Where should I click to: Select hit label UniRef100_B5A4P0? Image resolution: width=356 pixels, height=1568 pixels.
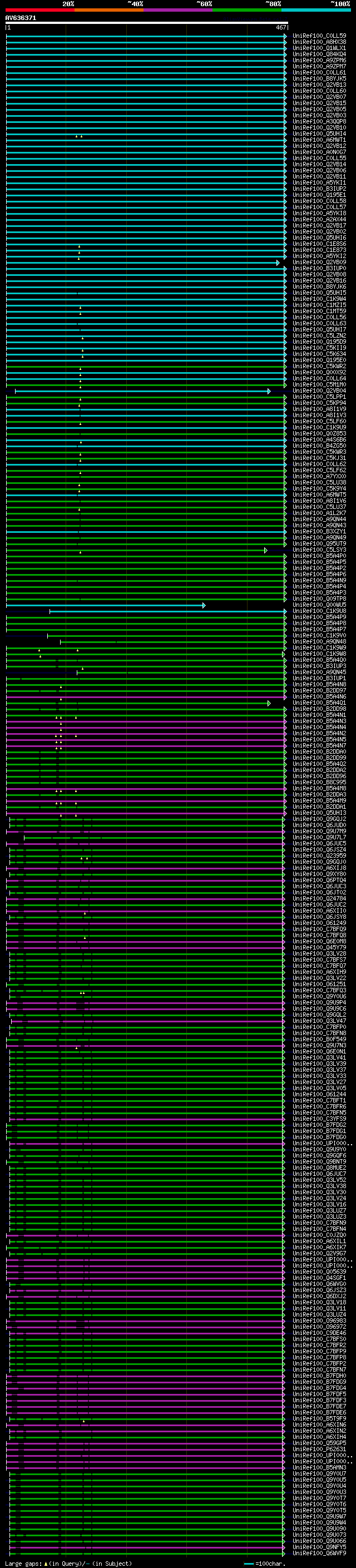click(x=319, y=556)
